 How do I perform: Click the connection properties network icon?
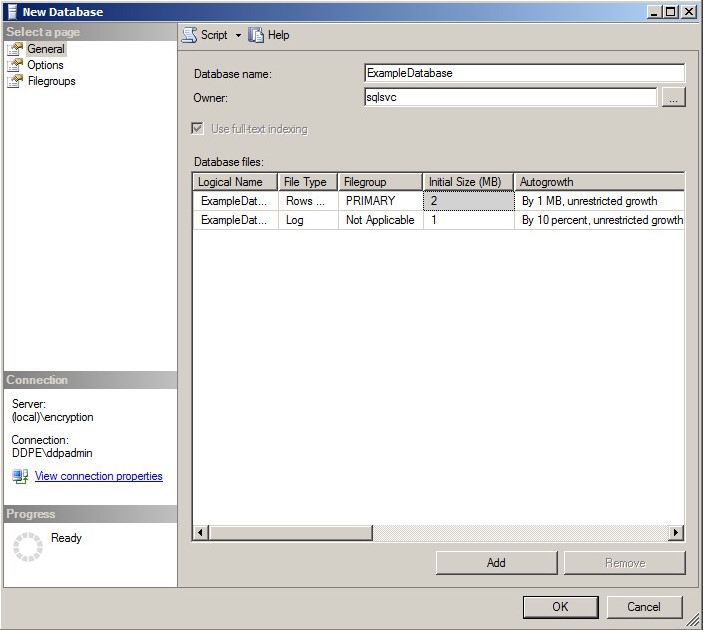(x=20, y=476)
